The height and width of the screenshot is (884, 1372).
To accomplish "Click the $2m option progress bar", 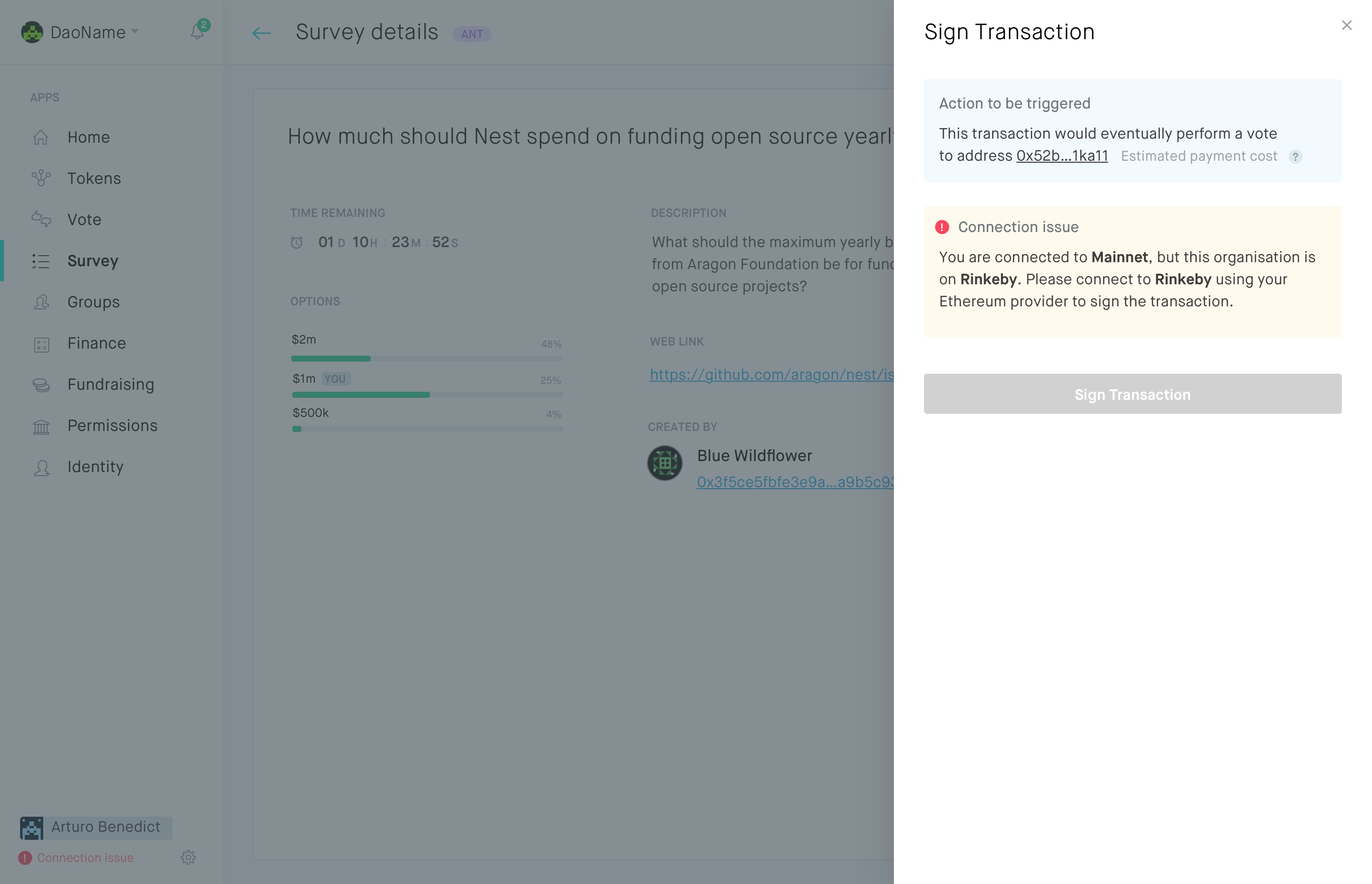I will pyautogui.click(x=426, y=359).
